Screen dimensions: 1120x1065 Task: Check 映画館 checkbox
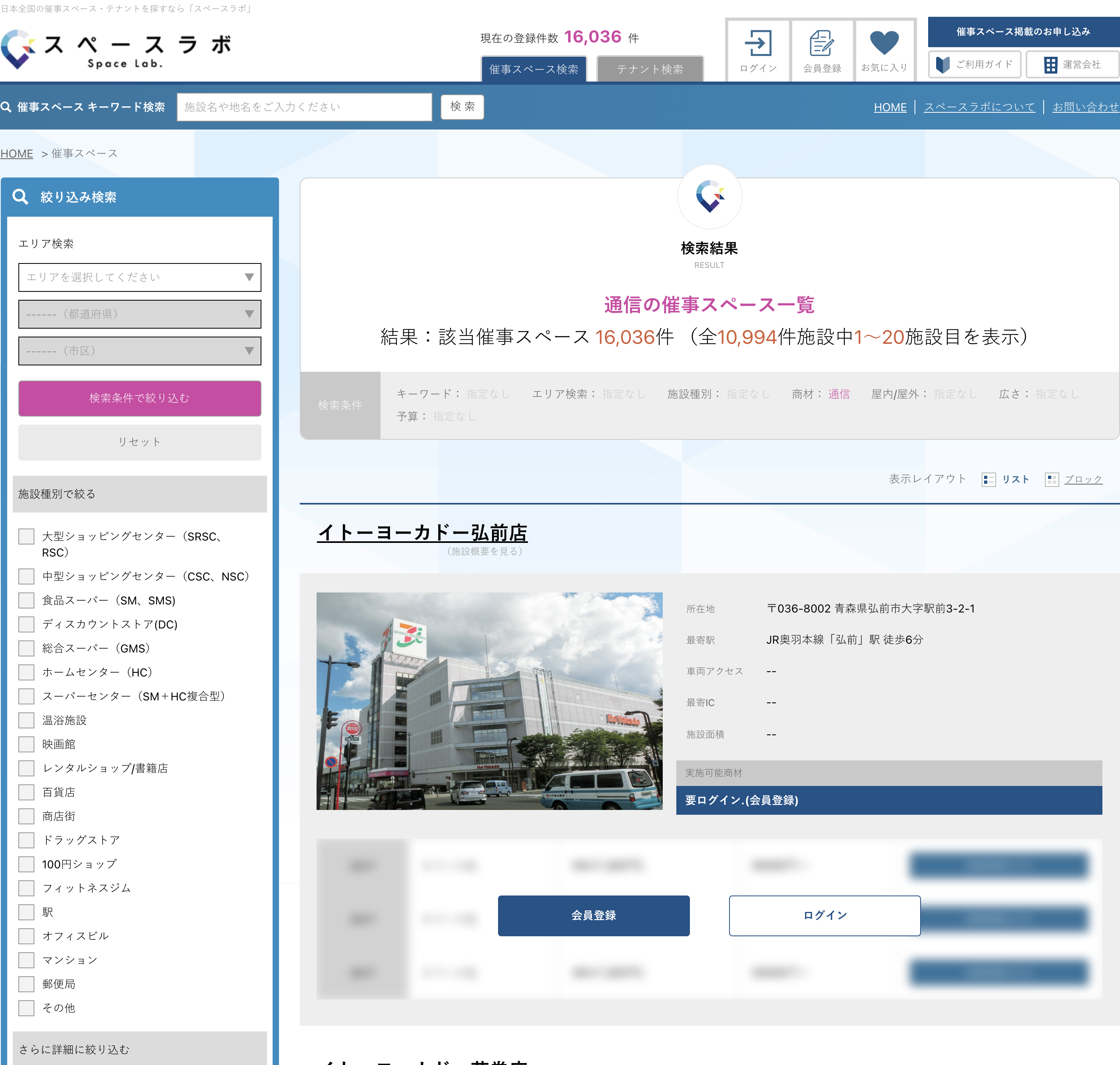26,744
